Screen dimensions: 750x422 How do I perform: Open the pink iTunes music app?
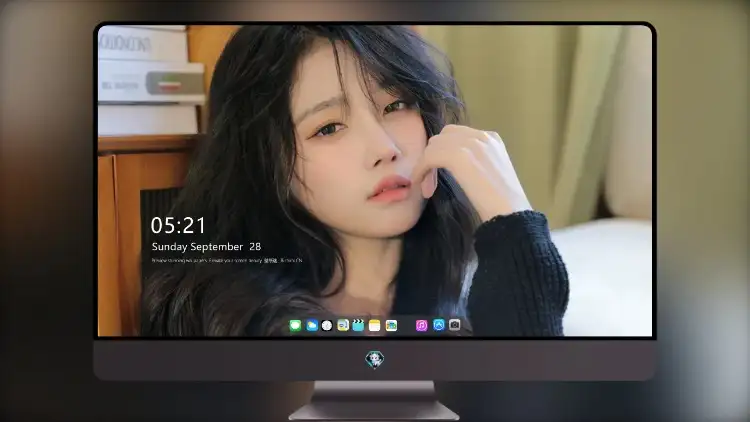[421, 326]
